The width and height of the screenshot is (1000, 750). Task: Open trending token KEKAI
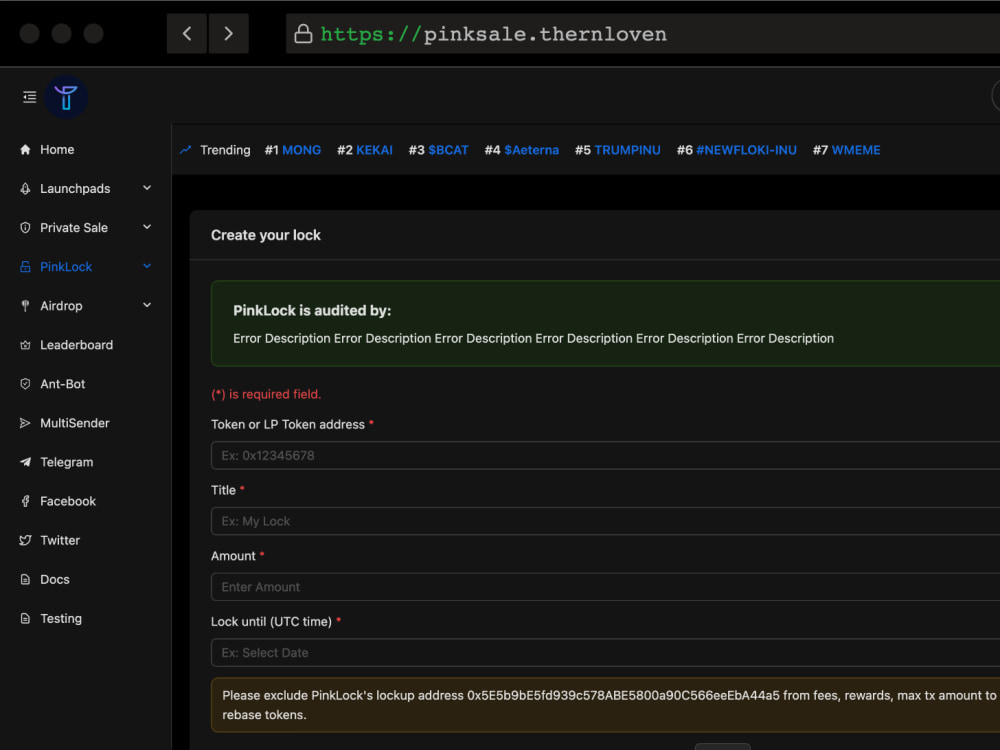click(x=374, y=150)
